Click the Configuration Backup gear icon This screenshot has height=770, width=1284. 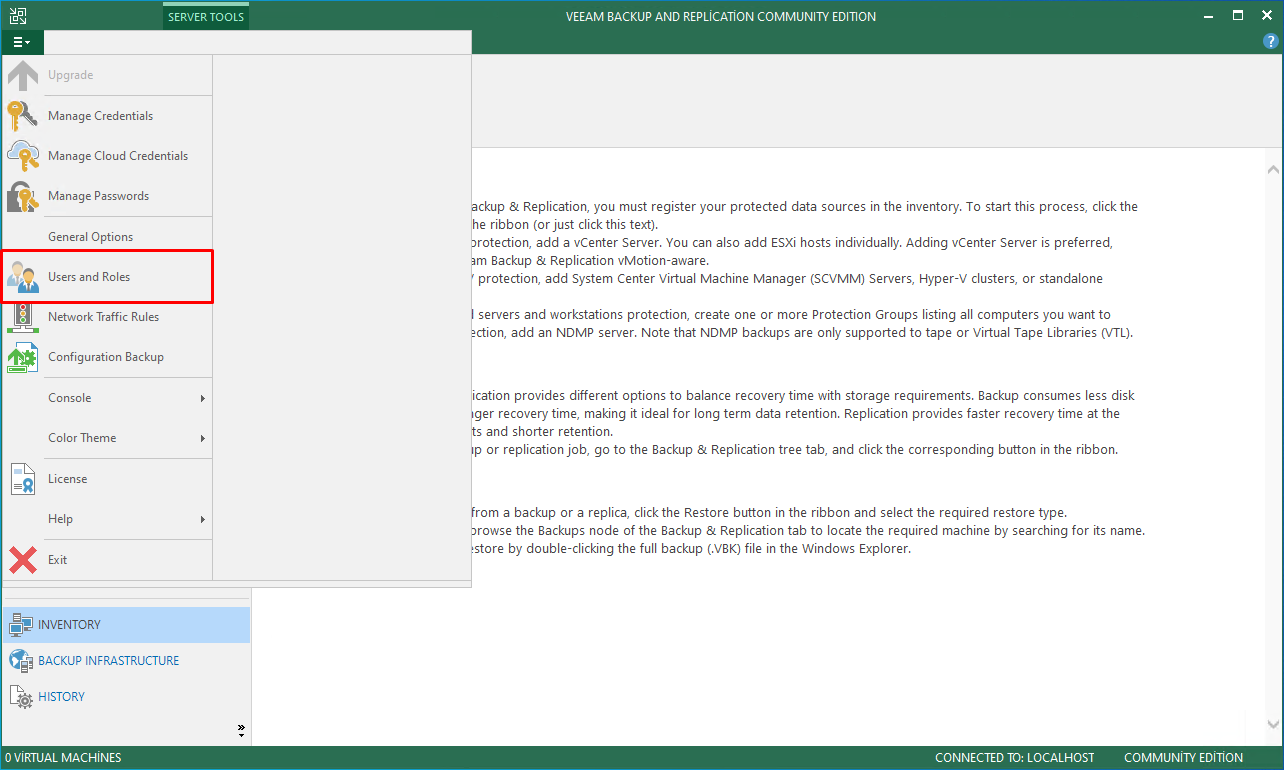[23, 357]
